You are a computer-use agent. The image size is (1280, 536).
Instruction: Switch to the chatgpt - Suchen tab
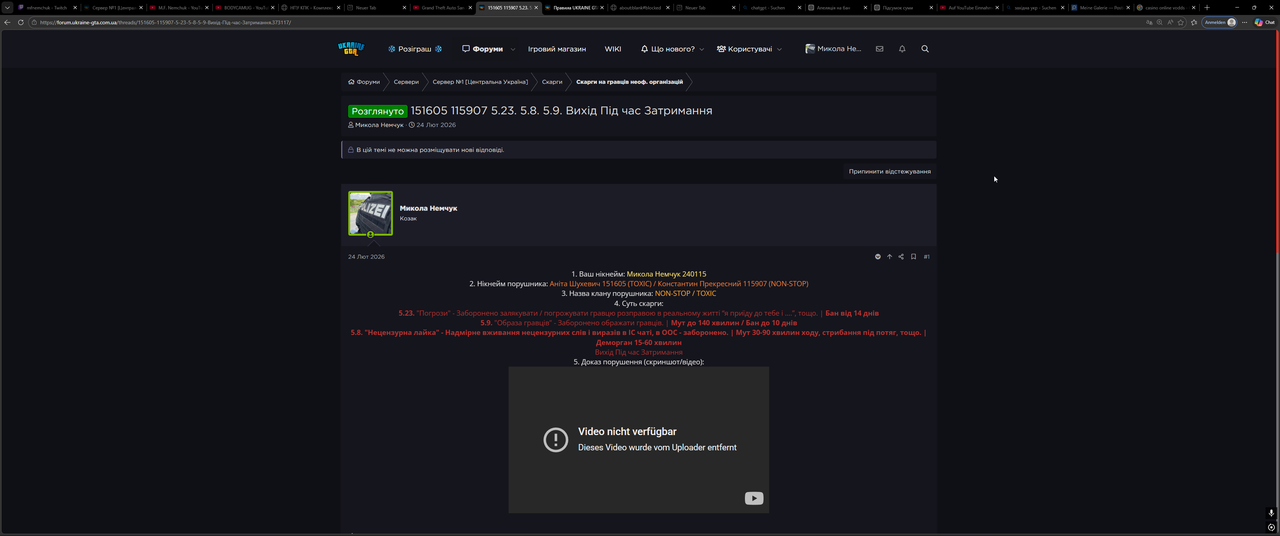(767, 7)
